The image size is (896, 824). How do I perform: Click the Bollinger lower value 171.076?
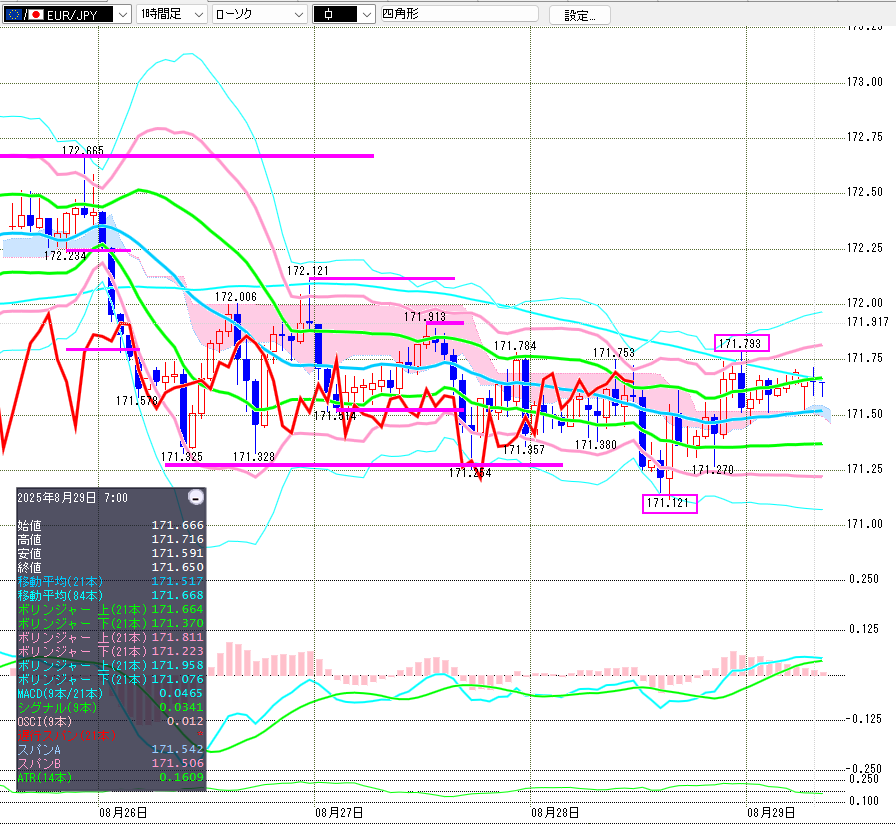(x=177, y=679)
